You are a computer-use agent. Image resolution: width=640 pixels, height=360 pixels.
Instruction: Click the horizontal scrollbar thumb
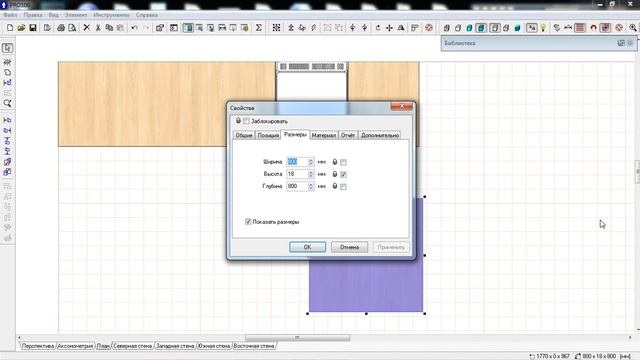(x=297, y=338)
